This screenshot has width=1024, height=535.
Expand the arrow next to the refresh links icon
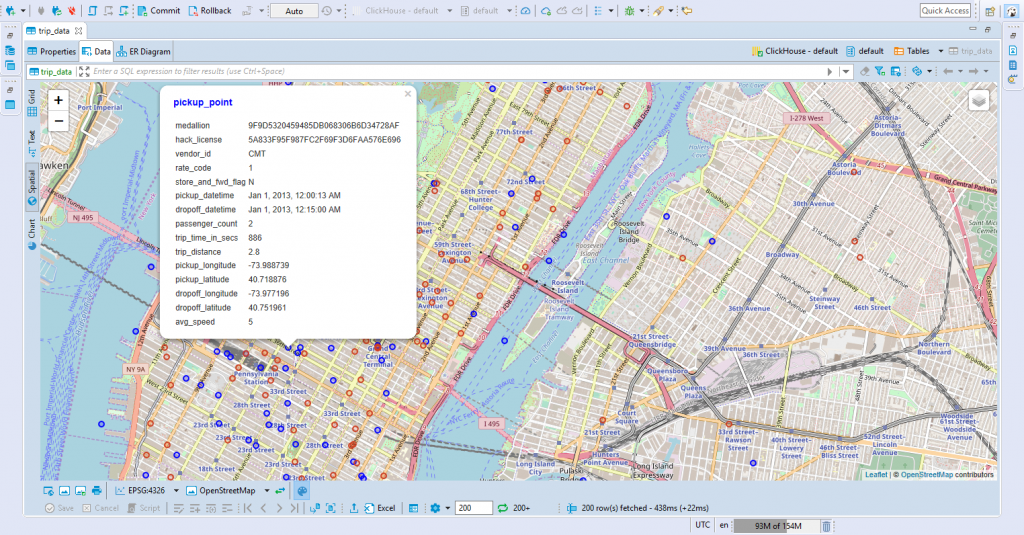click(929, 71)
